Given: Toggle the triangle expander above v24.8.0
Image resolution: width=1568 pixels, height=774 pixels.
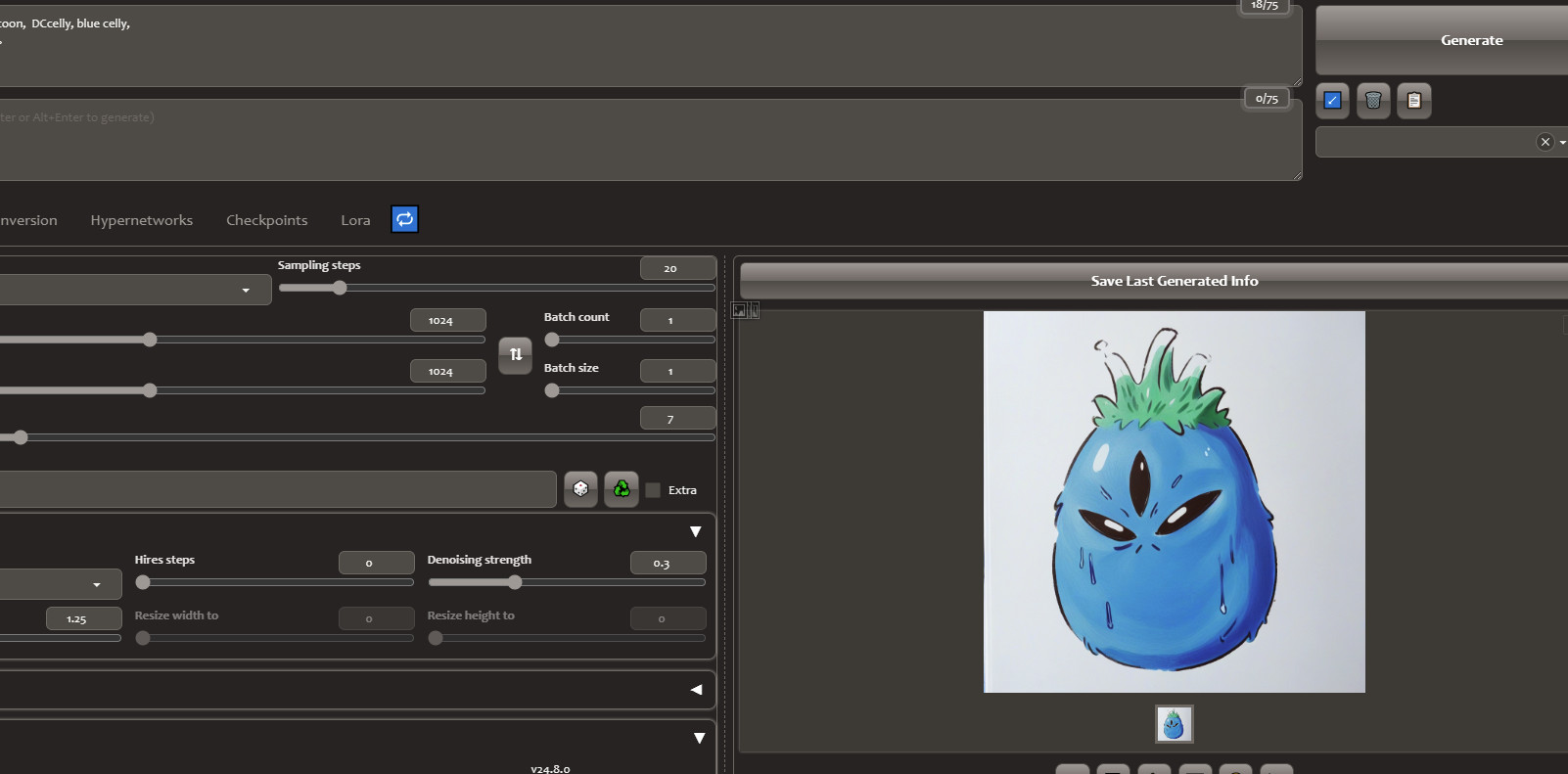Looking at the screenshot, I should (699, 738).
